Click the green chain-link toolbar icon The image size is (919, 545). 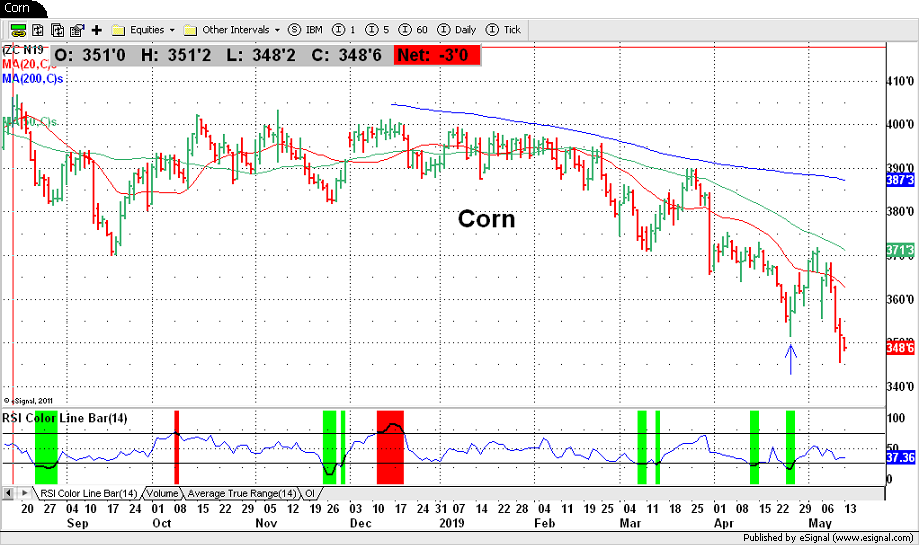click(18, 30)
